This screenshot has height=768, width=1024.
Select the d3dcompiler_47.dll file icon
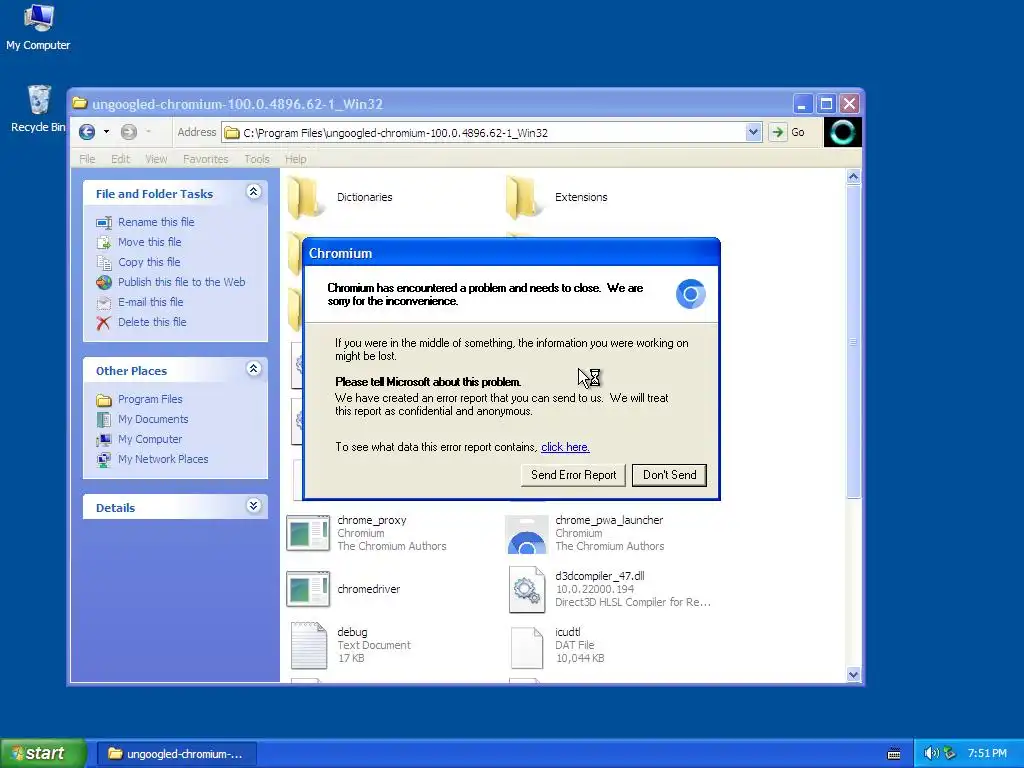tap(526, 590)
